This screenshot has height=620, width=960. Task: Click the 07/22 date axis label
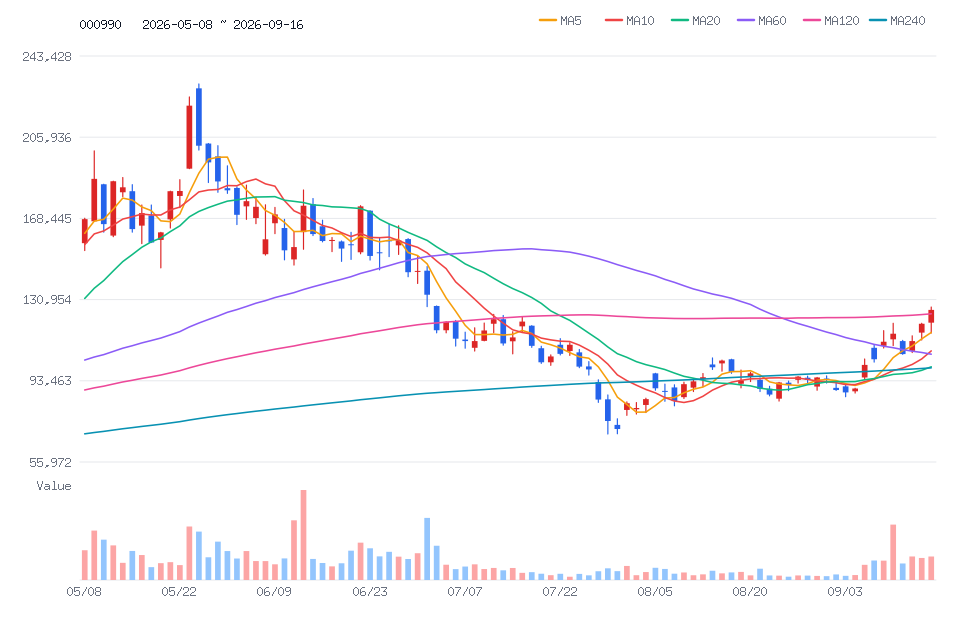(560, 592)
